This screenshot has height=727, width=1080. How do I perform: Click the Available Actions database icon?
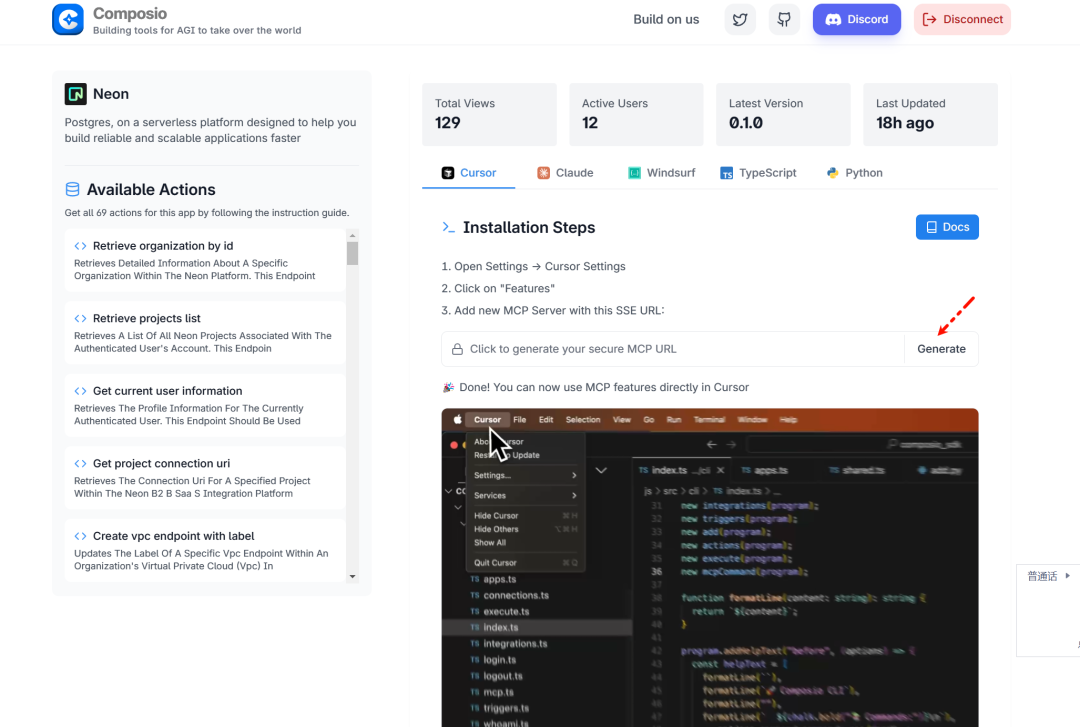tap(72, 190)
